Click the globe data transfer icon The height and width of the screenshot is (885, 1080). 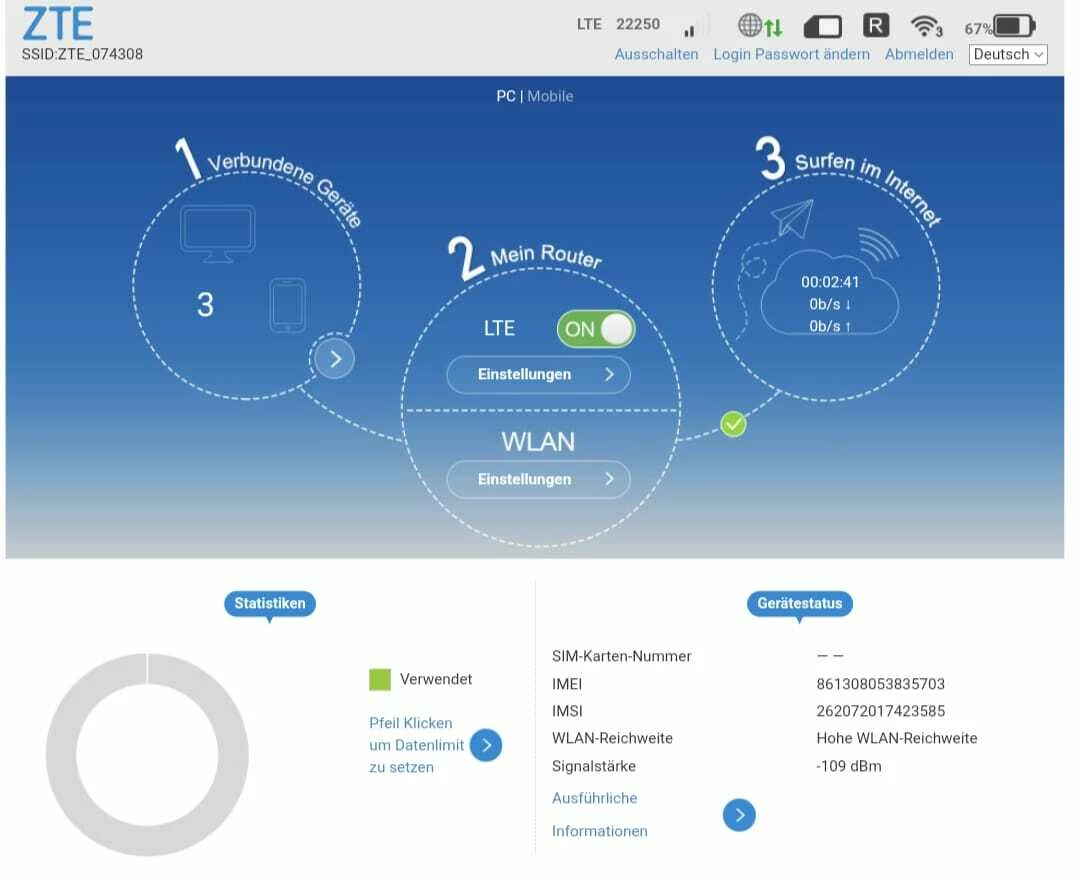coord(760,26)
